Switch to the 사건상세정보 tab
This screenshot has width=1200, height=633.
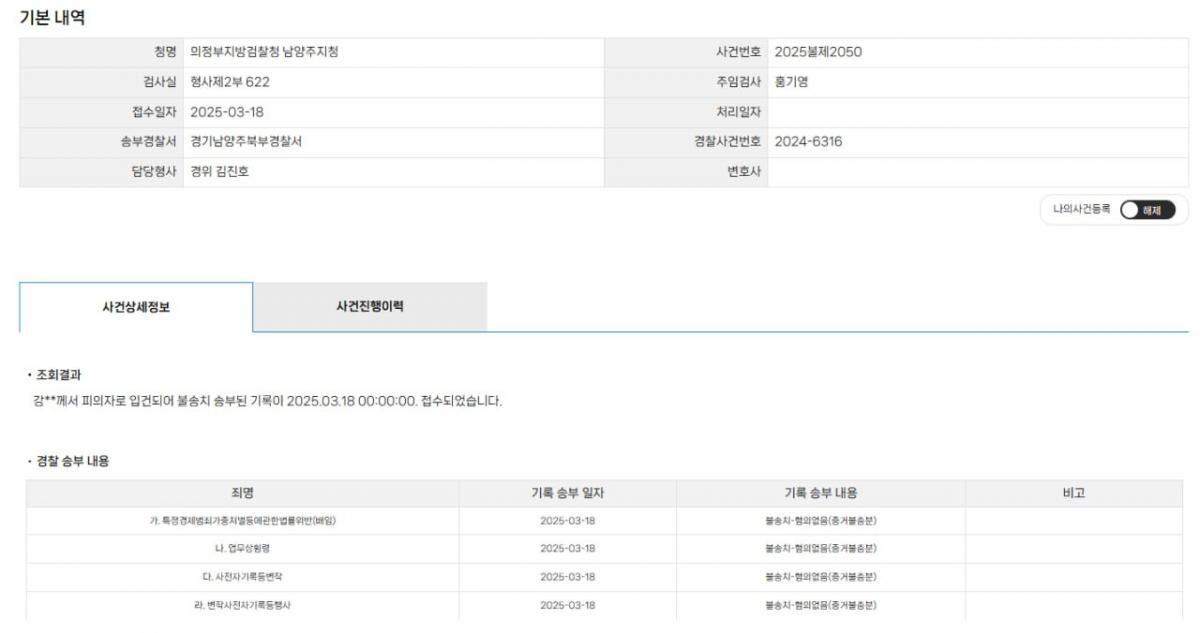point(136,307)
